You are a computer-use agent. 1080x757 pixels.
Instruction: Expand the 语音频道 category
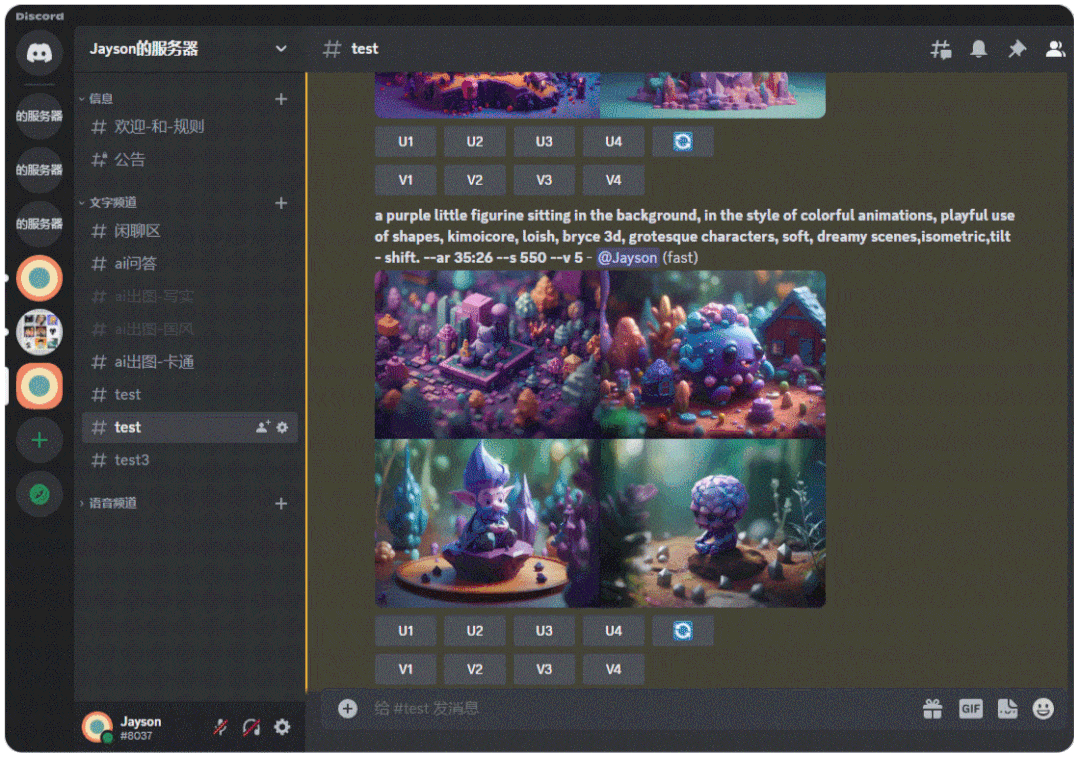point(112,504)
